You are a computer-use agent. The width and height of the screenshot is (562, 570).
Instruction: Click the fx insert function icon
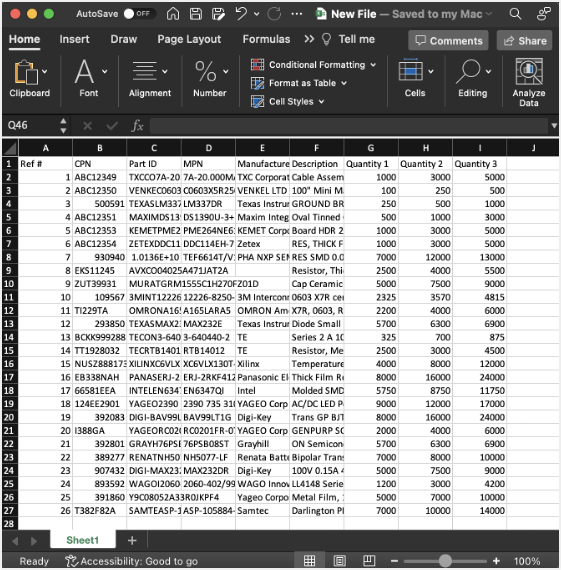[x=137, y=126]
